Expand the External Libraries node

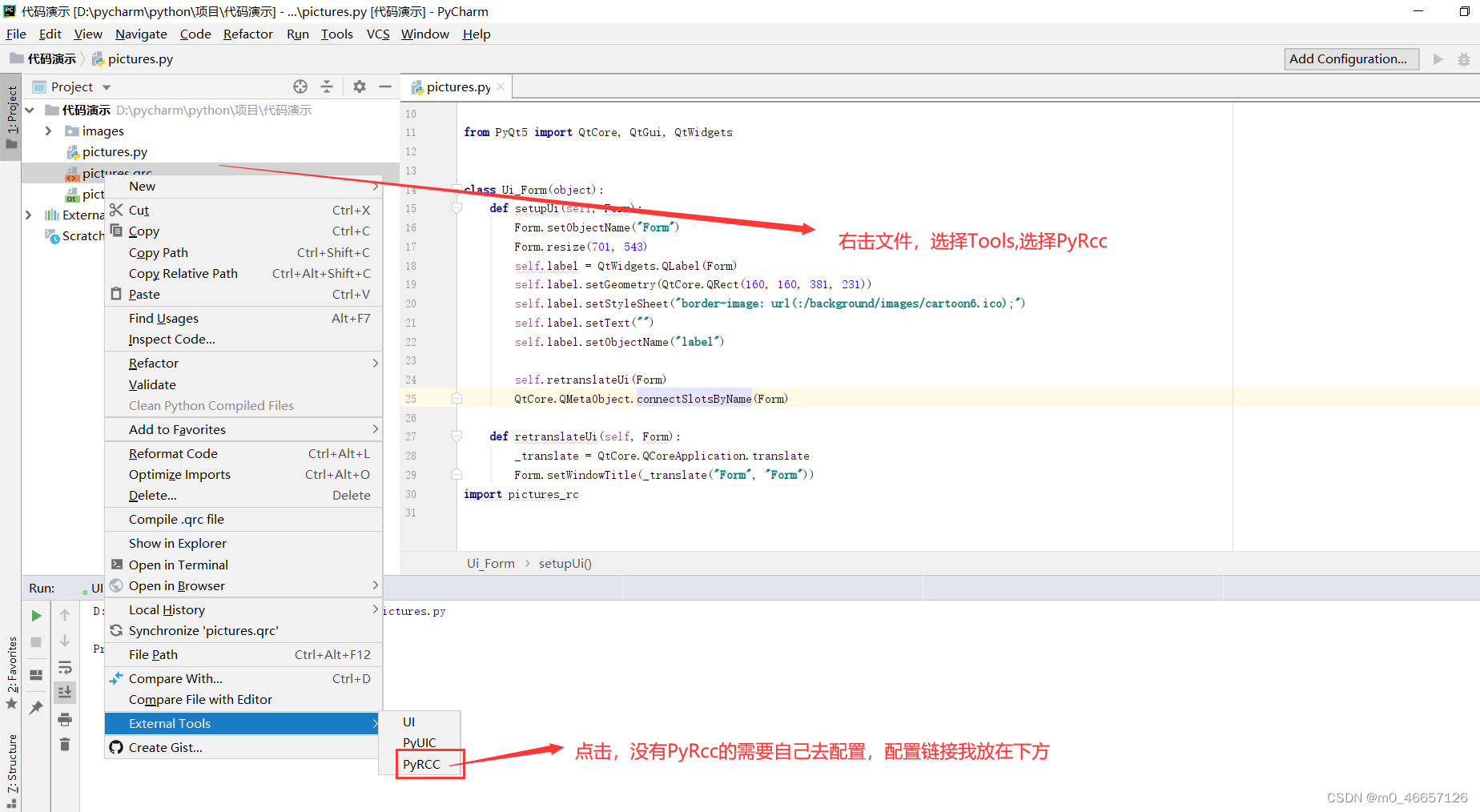pyautogui.click(x=30, y=215)
